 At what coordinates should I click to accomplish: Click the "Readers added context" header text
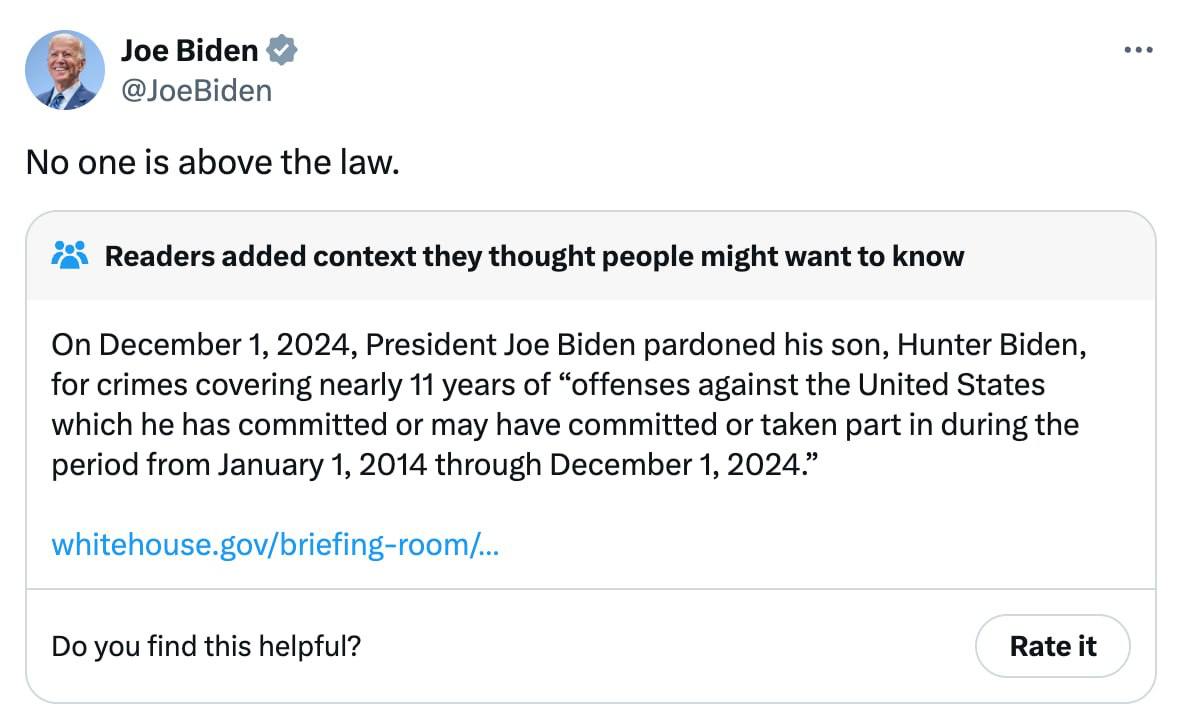click(534, 257)
